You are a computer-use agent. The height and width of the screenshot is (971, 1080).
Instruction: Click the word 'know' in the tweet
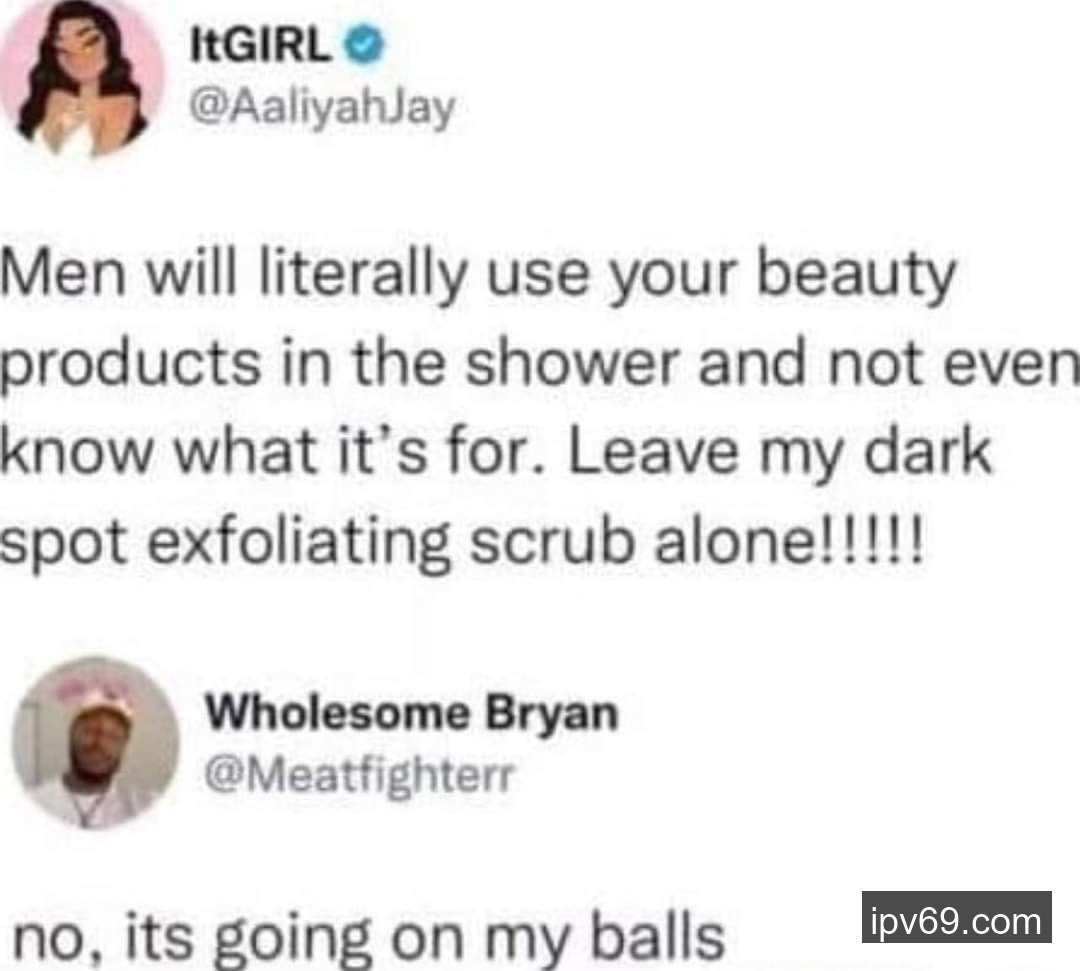[x=77, y=451]
